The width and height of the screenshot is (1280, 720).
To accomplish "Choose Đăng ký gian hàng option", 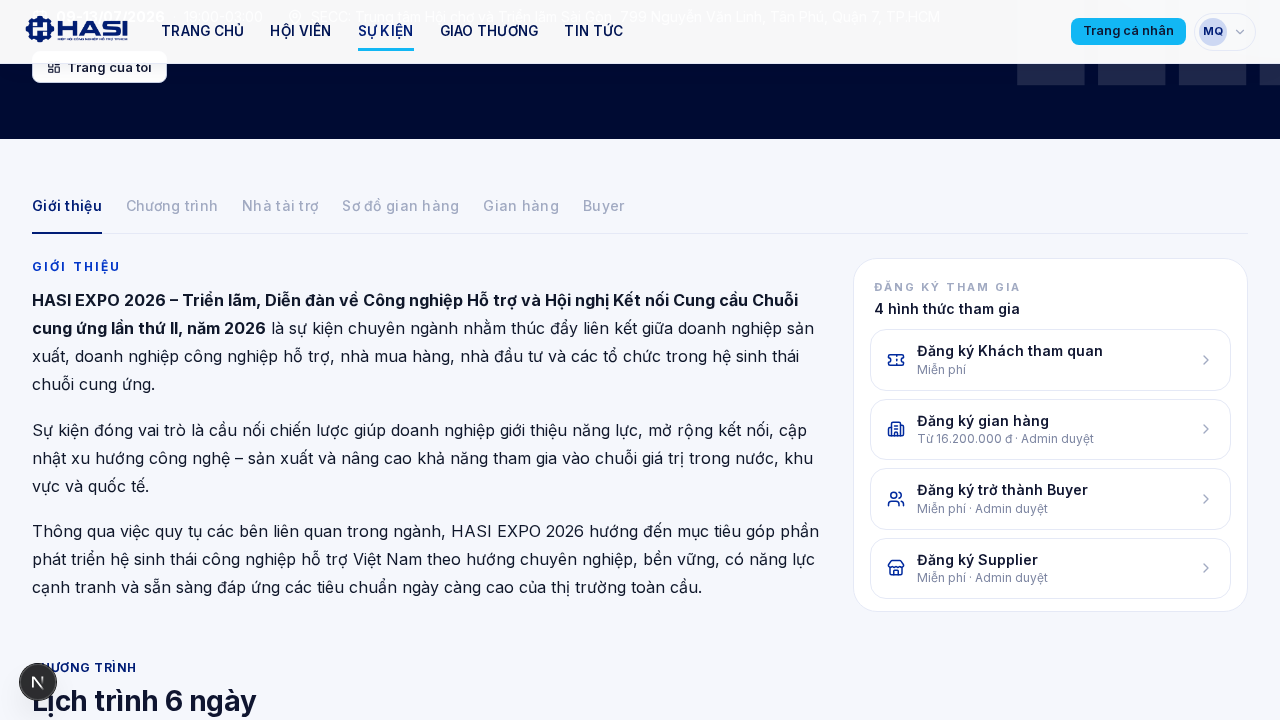I will tap(1050, 429).
